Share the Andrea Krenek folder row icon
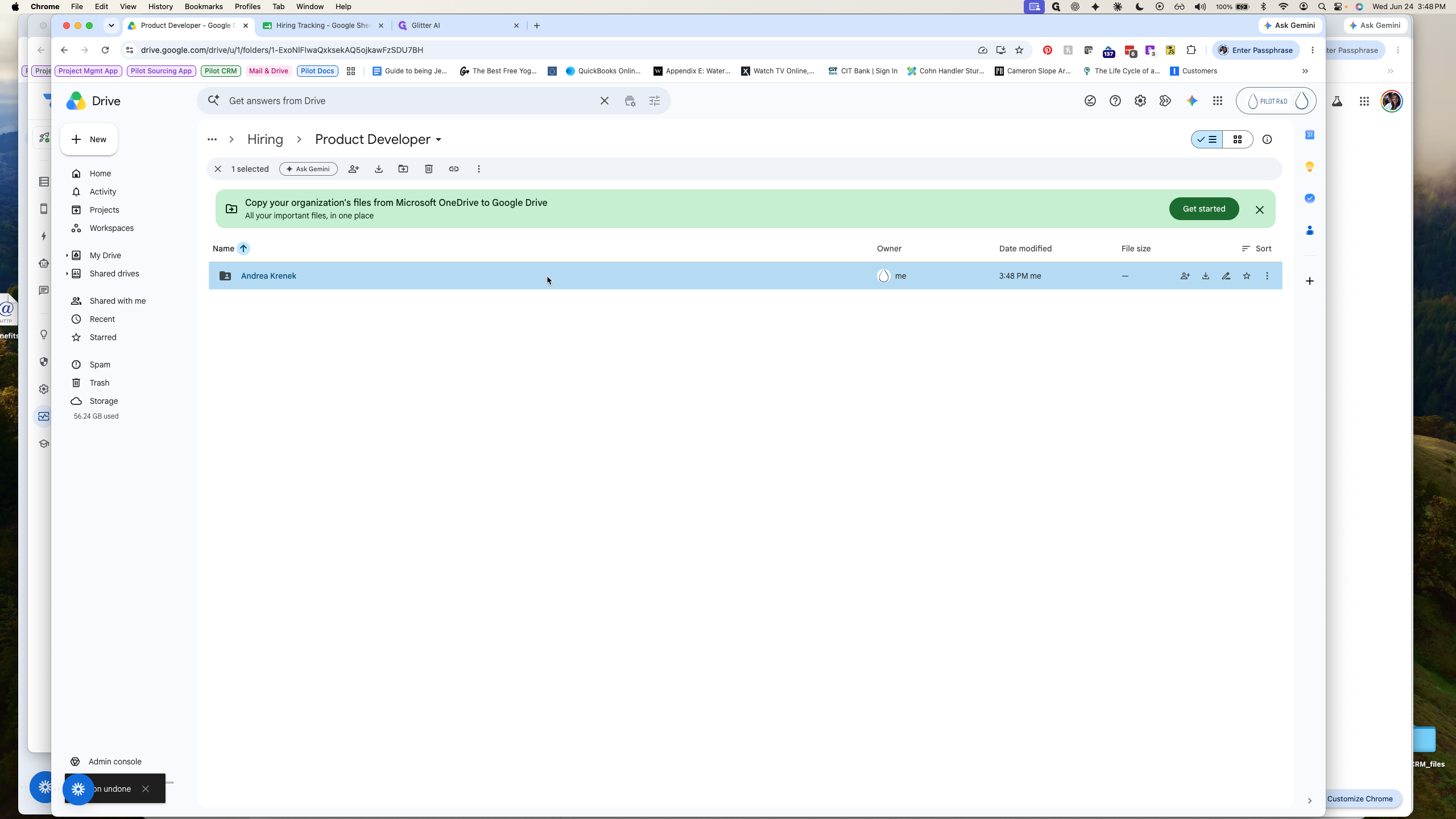The image size is (1456, 819). pos(1185,276)
